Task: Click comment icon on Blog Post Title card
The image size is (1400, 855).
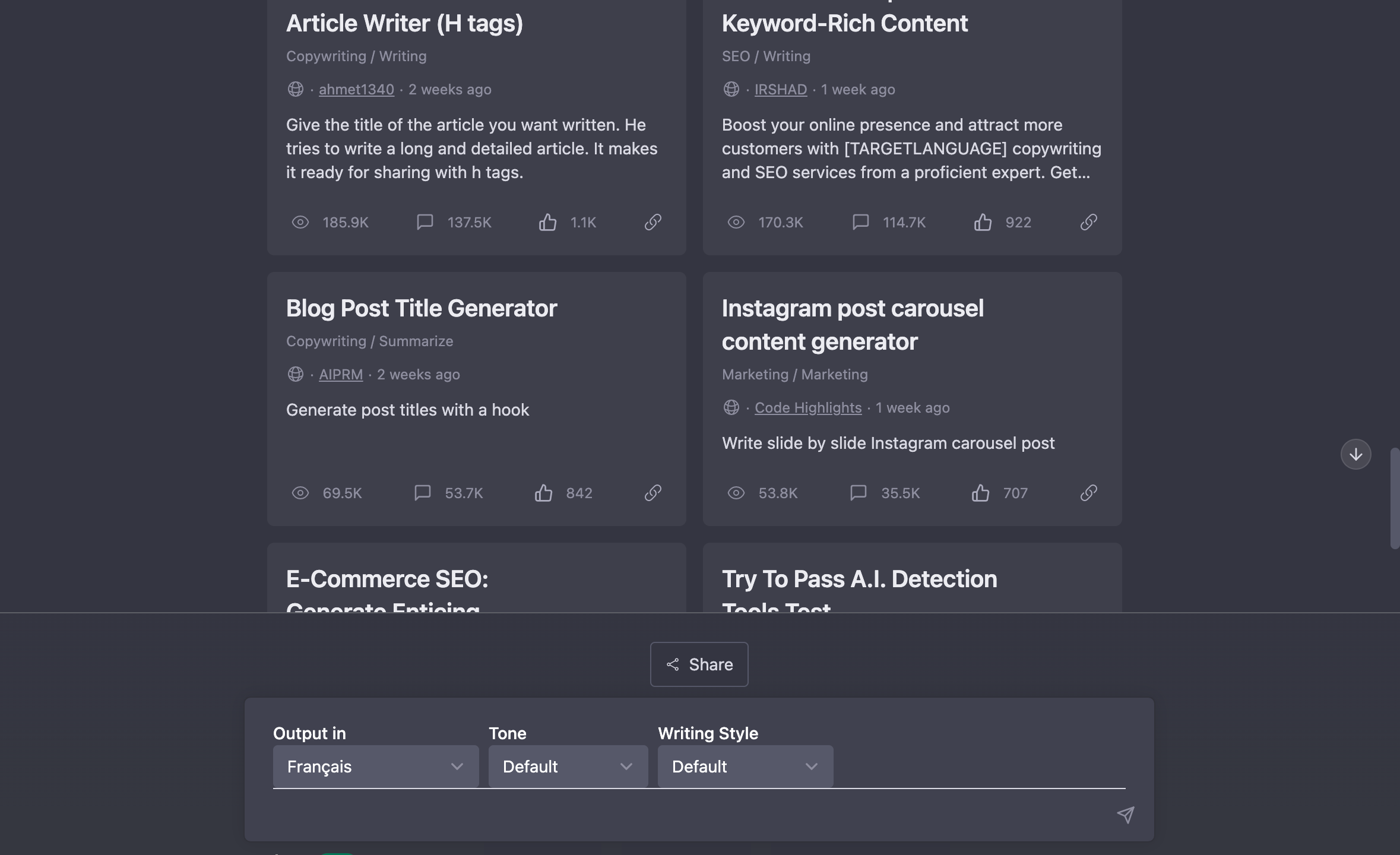Action: pyautogui.click(x=422, y=493)
